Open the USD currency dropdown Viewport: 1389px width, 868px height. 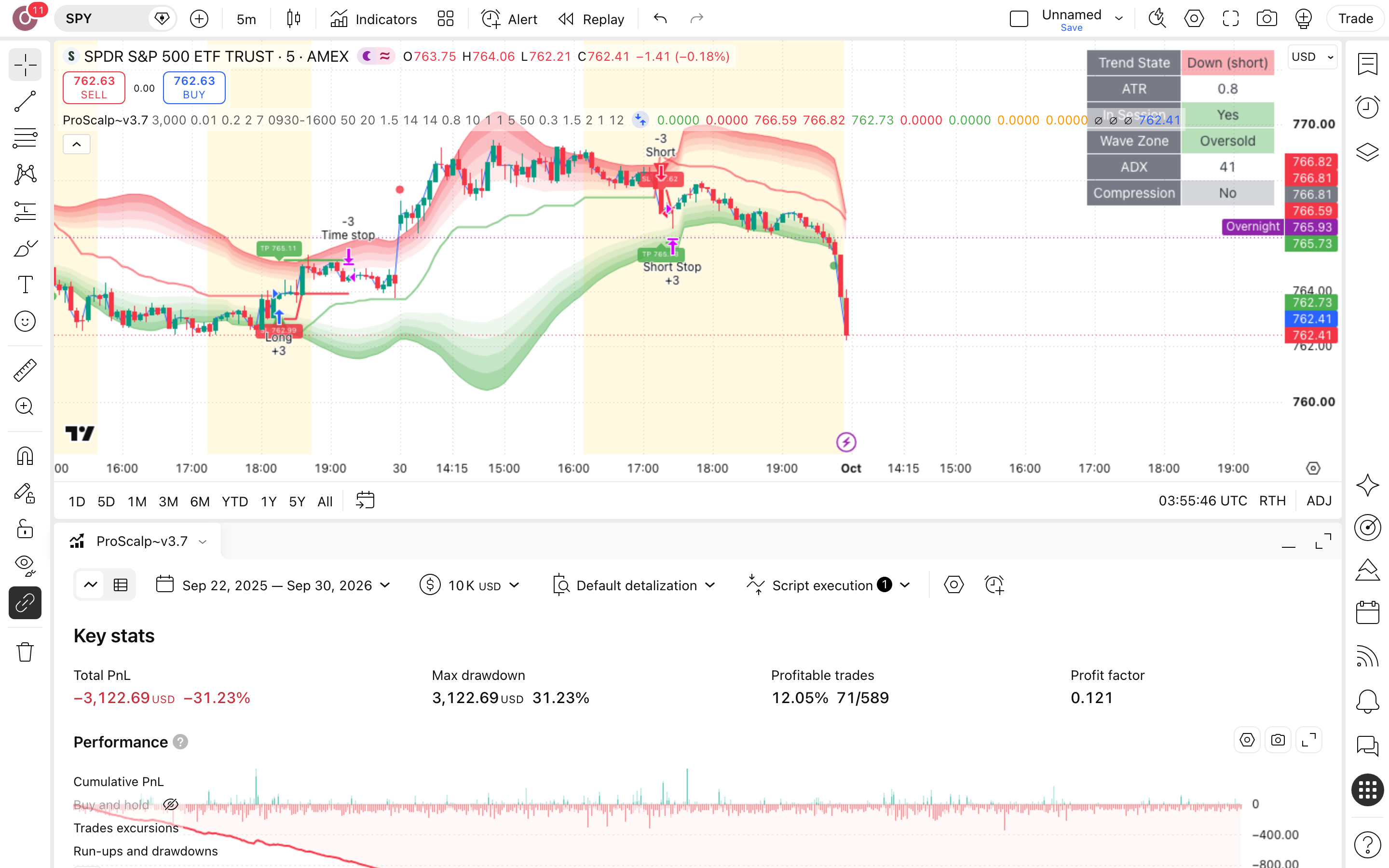pyautogui.click(x=1312, y=57)
